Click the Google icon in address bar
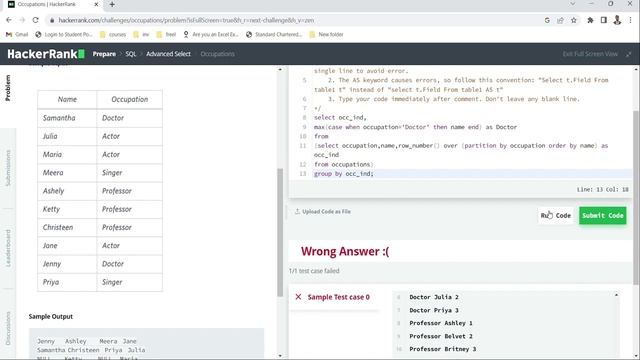The width and height of the screenshot is (640, 360). [547, 20]
